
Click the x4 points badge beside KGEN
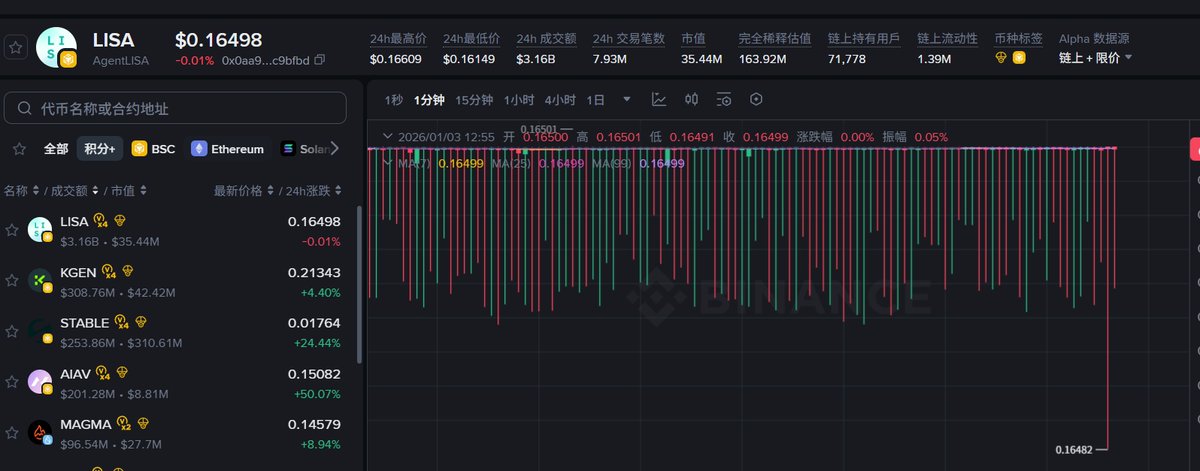pyautogui.click(x=109, y=272)
